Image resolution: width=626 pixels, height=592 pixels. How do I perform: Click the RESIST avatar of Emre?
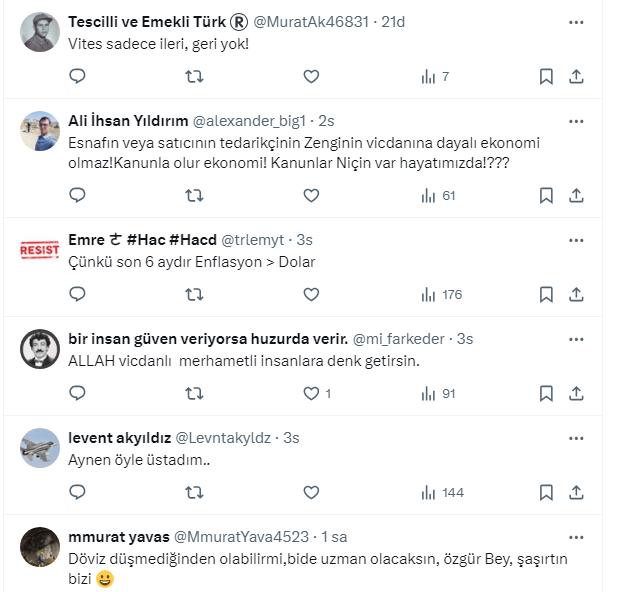coord(40,251)
